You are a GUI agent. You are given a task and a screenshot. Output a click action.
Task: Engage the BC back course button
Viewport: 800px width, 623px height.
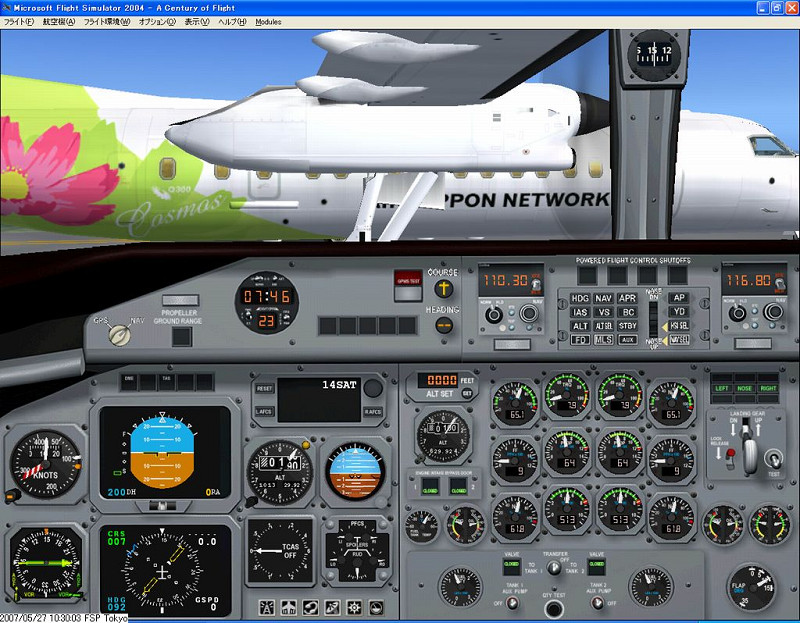pos(628,312)
